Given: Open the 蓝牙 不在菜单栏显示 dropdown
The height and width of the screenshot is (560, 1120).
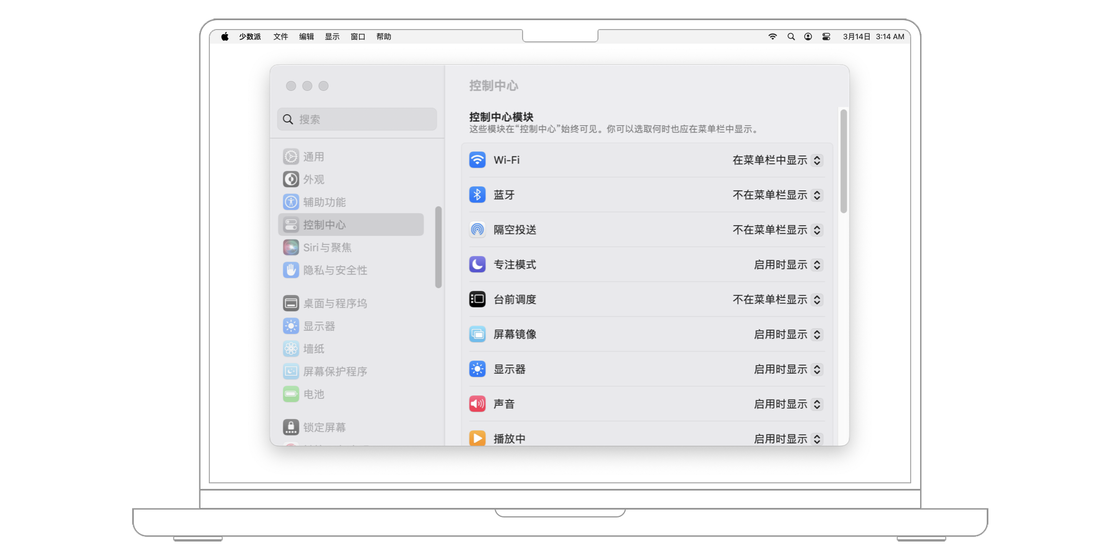Looking at the screenshot, I should click(777, 195).
